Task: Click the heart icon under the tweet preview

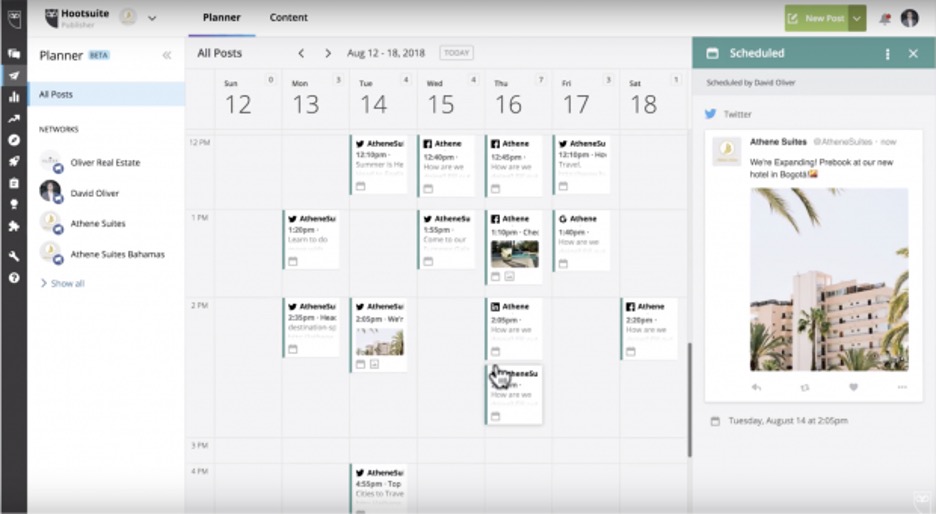Action: [854, 387]
